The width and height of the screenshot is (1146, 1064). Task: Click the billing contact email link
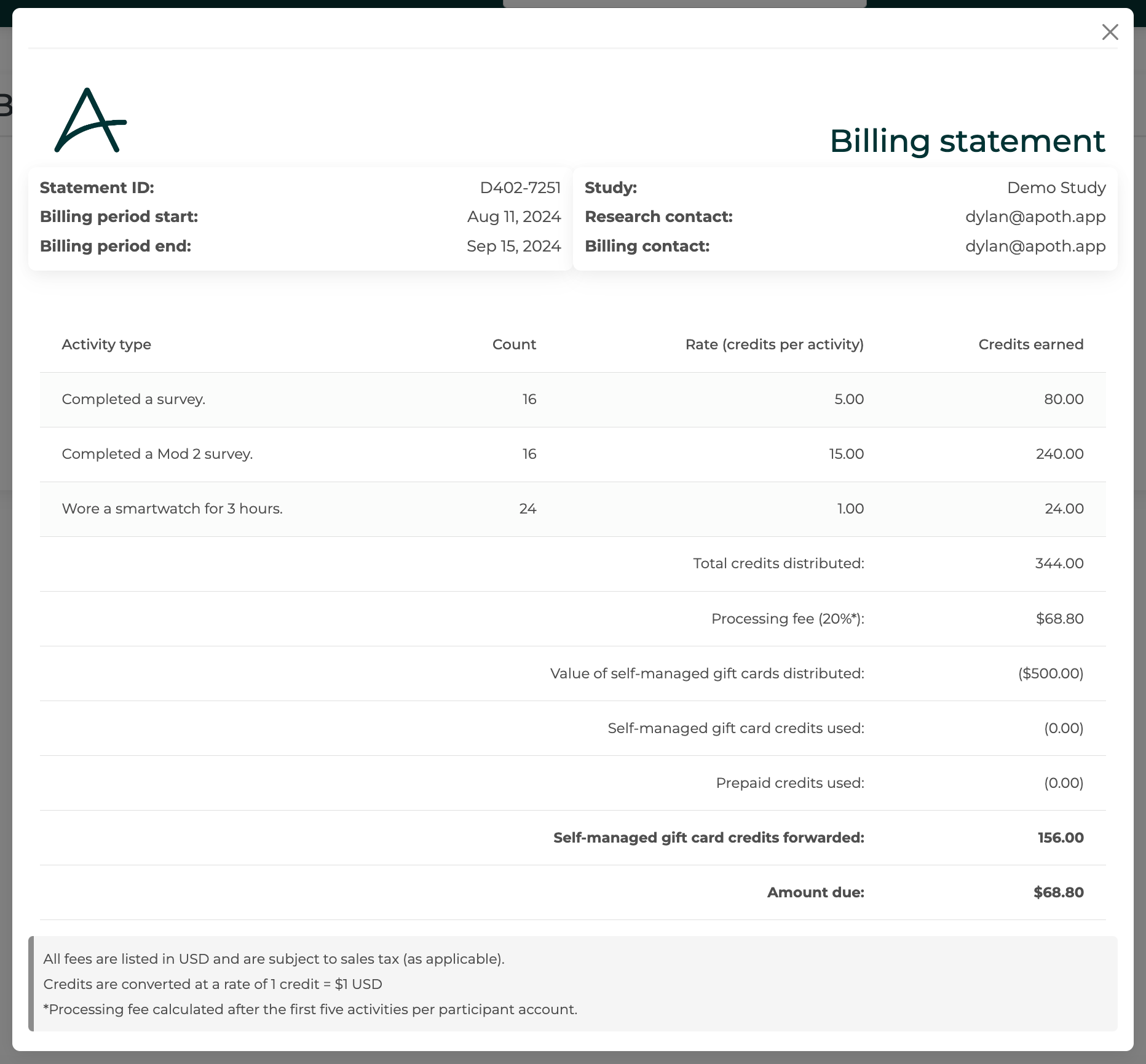tap(1035, 246)
